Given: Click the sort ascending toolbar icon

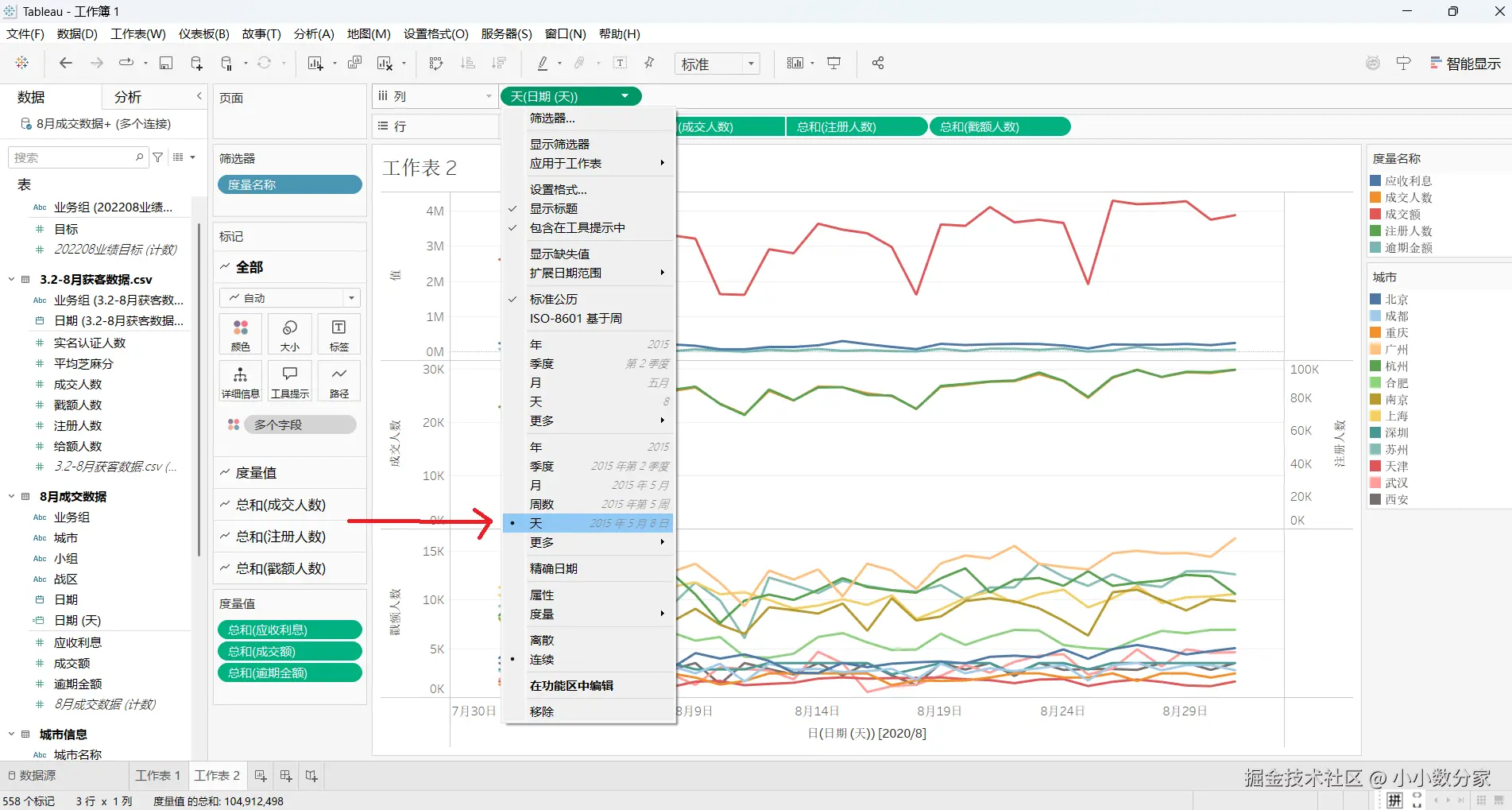Looking at the screenshot, I should tap(468, 63).
